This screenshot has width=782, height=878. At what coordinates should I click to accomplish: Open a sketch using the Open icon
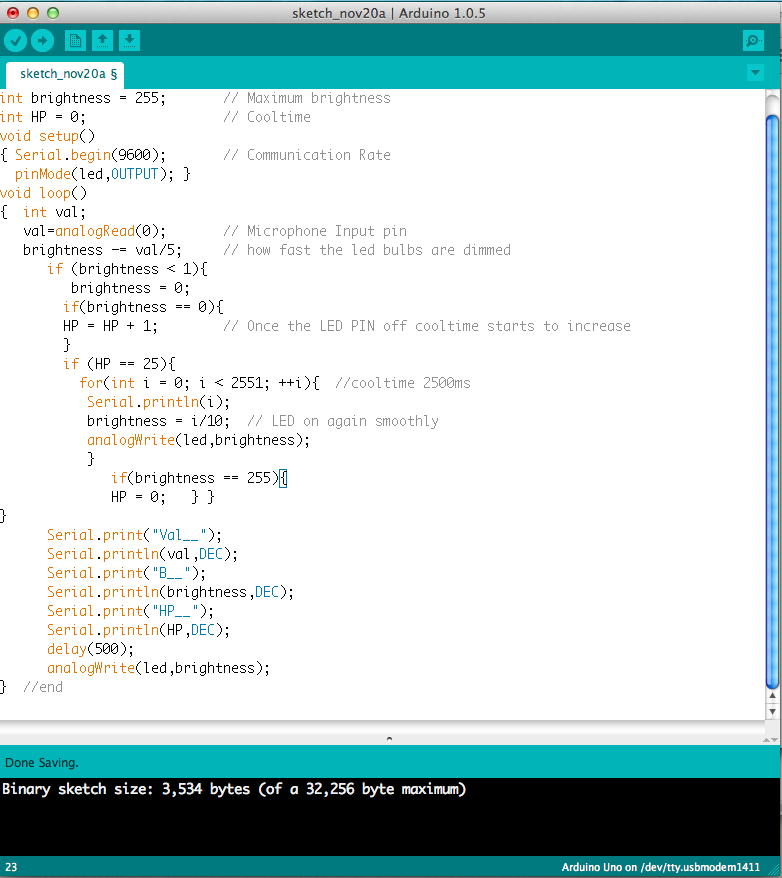102,40
